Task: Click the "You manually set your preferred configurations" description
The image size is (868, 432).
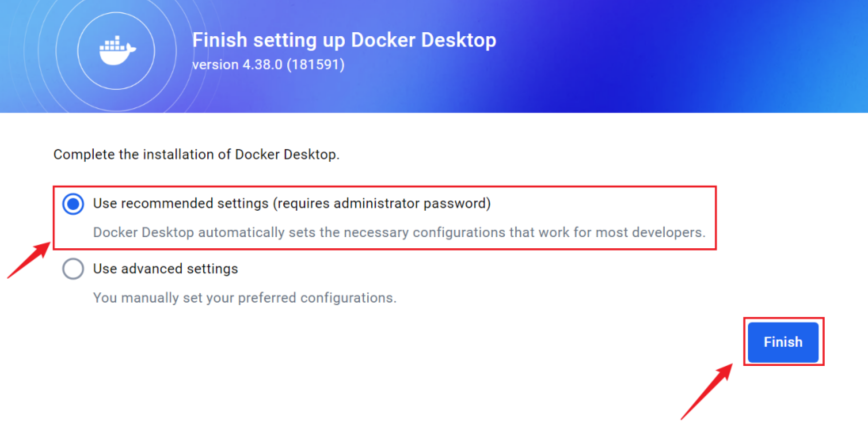Action: click(x=244, y=297)
